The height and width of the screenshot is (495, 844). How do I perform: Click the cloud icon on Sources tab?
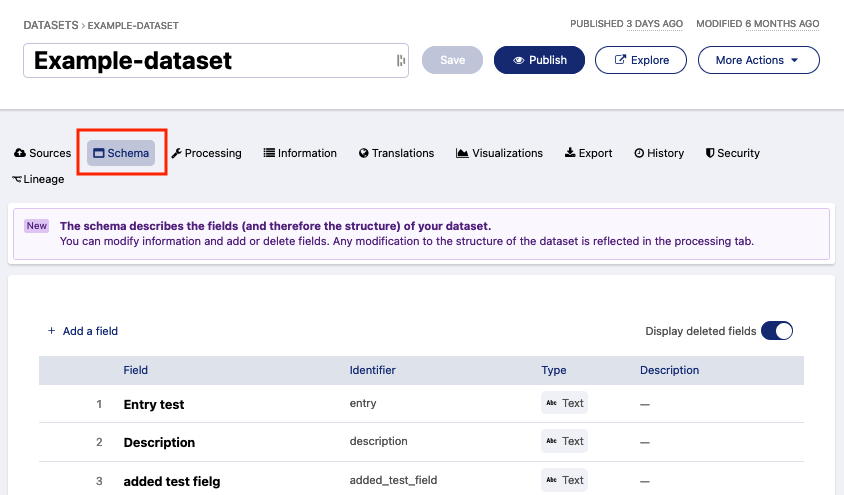point(20,153)
